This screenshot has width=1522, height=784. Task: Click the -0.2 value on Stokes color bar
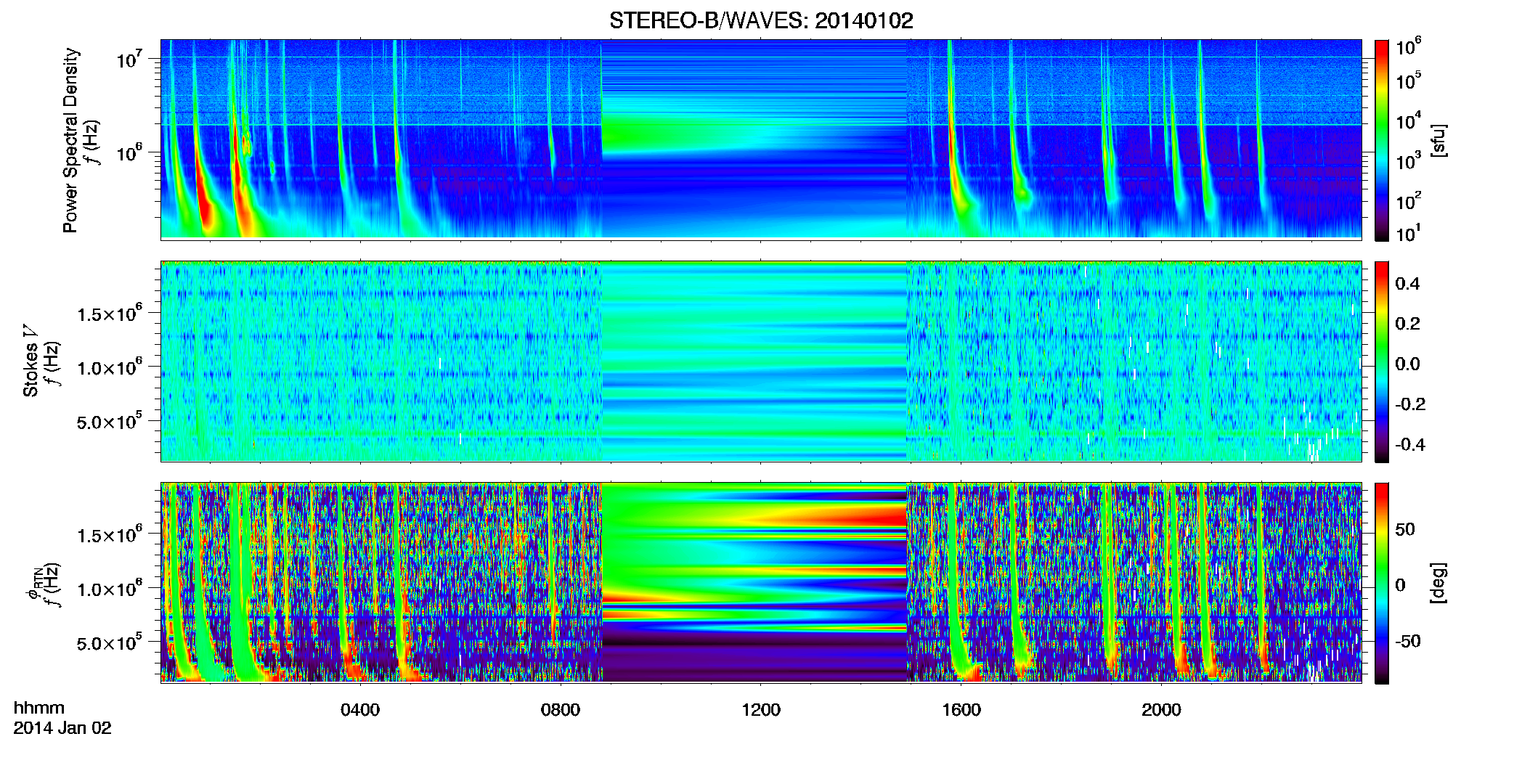click(x=1410, y=404)
